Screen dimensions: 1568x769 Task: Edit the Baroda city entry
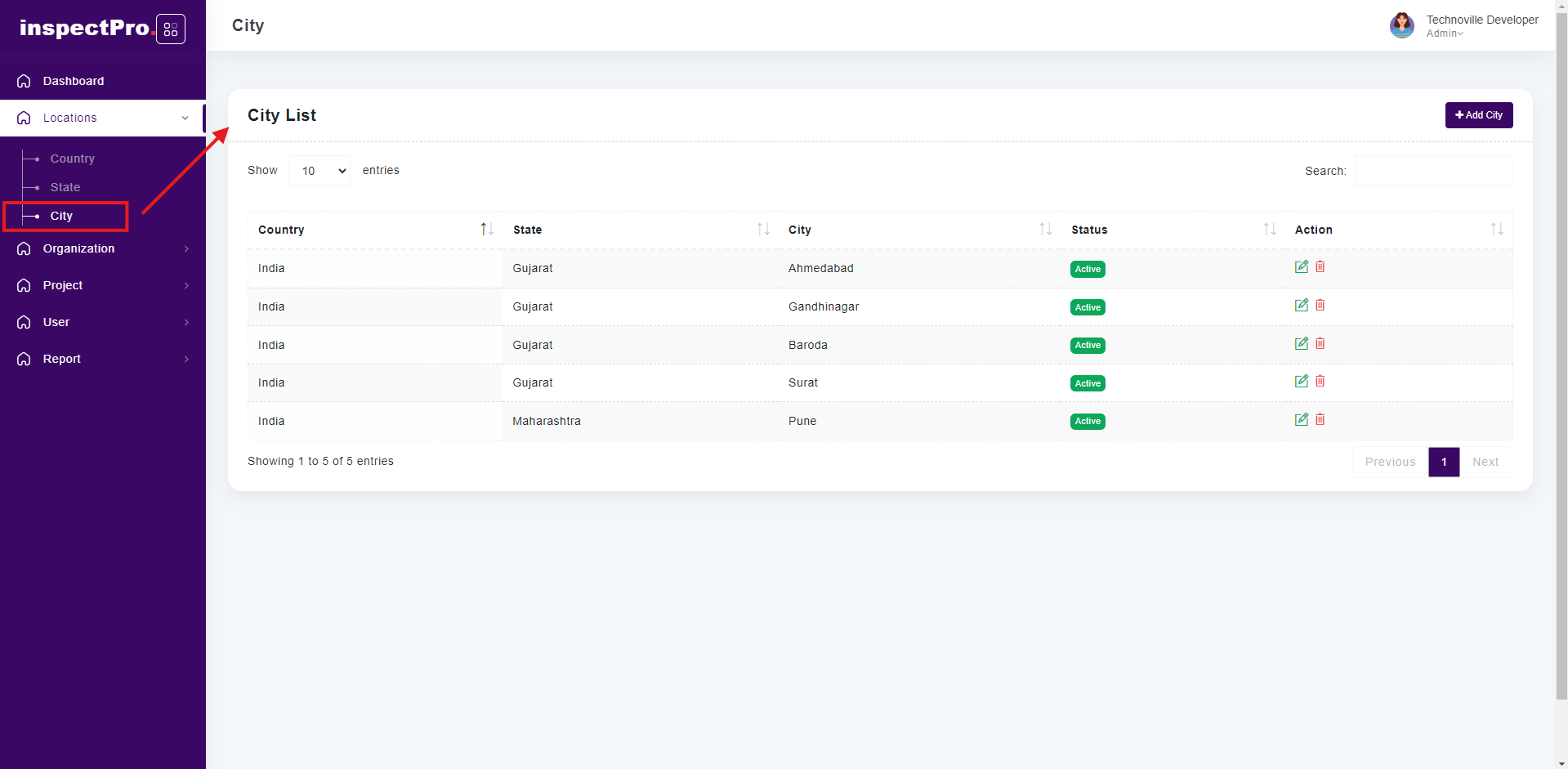[1301, 343]
